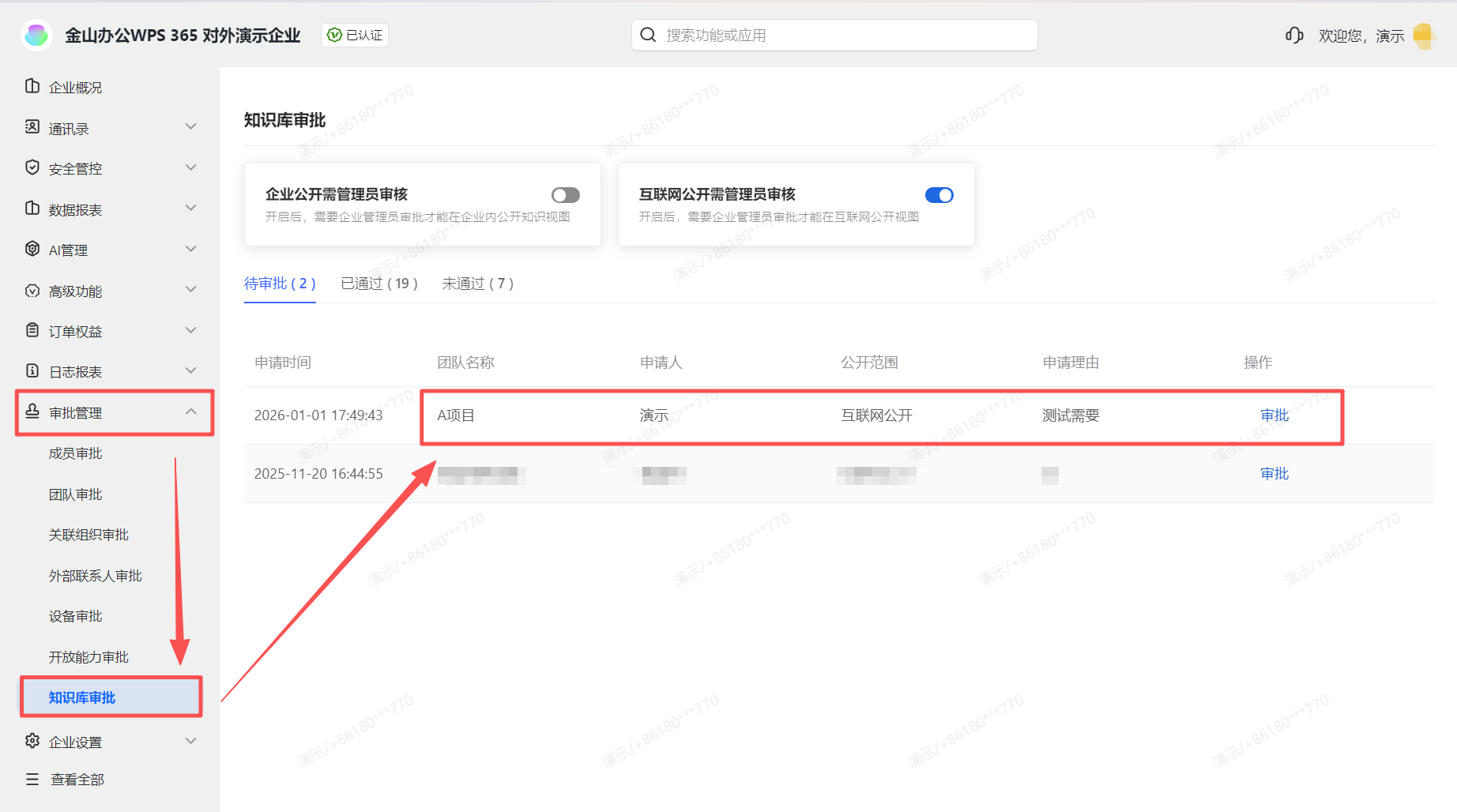
Task: Open 成员审批 in sidebar
Action: coord(76,453)
